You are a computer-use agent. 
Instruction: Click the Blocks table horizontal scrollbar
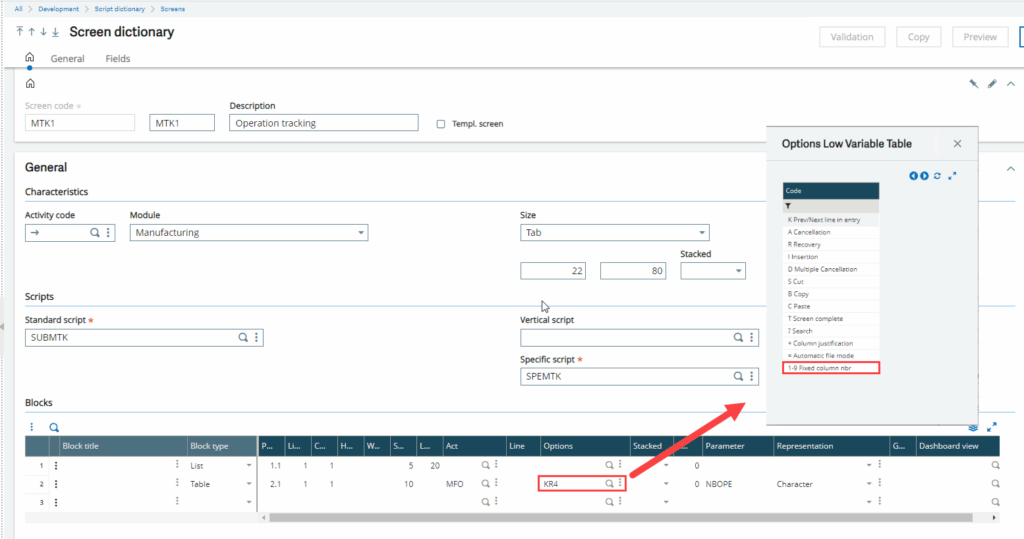click(x=620, y=518)
